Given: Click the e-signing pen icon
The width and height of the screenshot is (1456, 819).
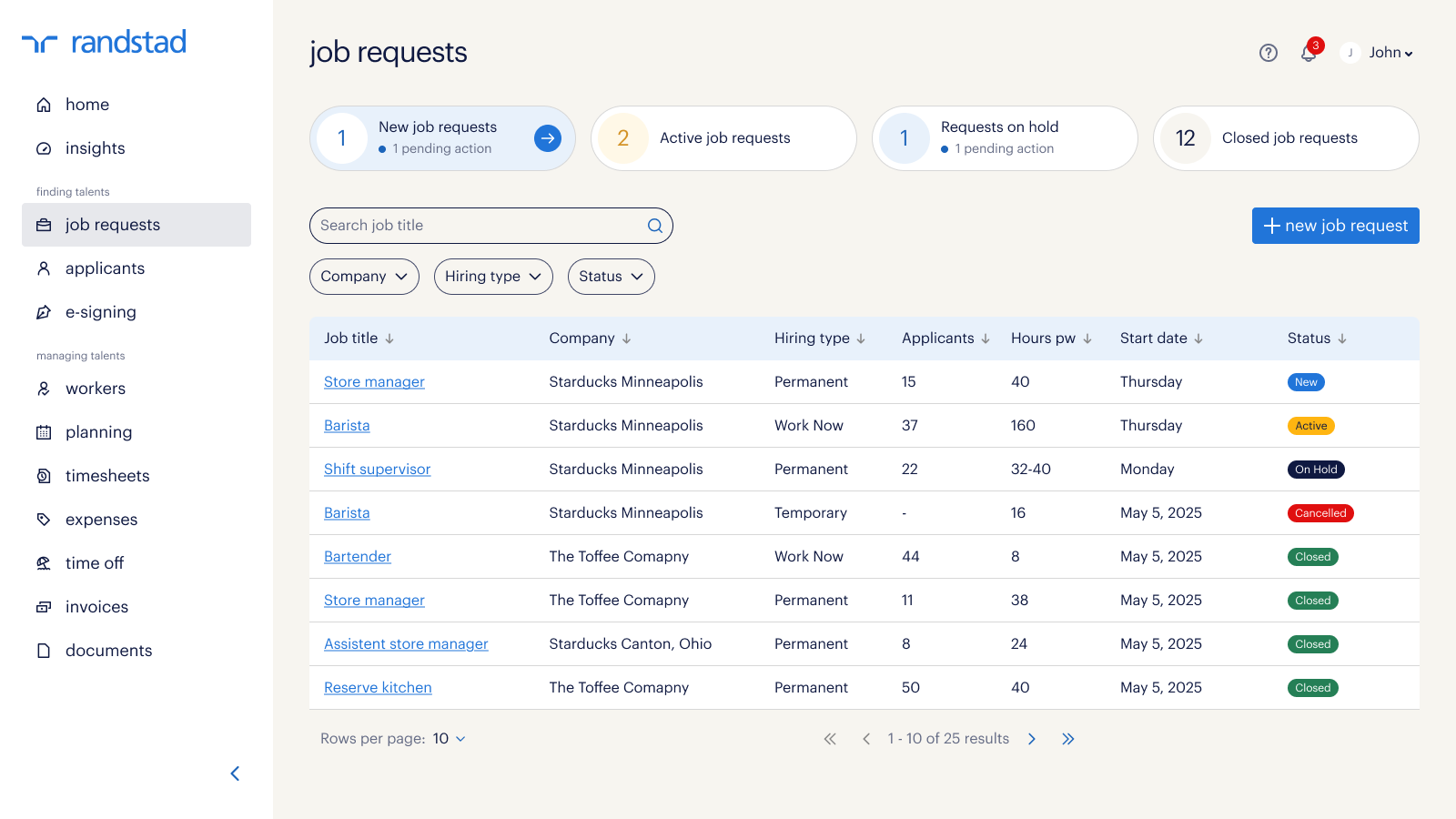Looking at the screenshot, I should click(x=44, y=312).
